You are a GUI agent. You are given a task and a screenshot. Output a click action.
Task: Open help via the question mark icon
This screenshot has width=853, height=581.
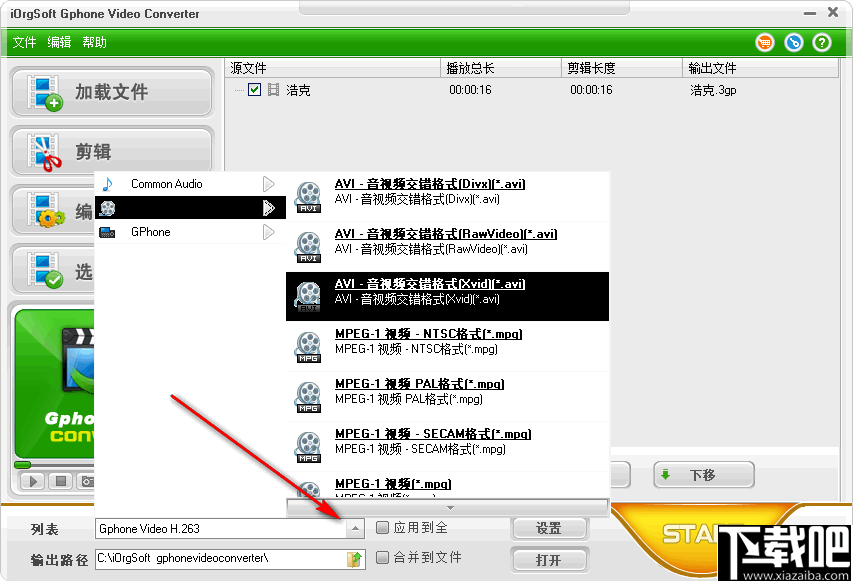820,42
